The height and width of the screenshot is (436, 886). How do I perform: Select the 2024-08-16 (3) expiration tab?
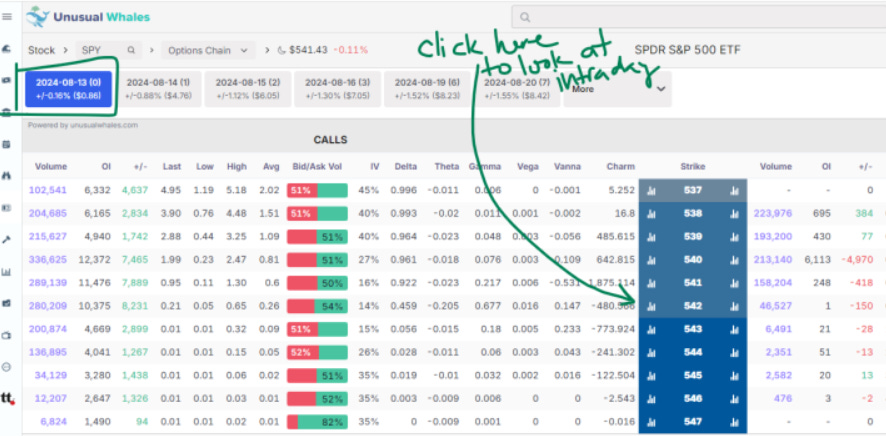click(x=337, y=89)
